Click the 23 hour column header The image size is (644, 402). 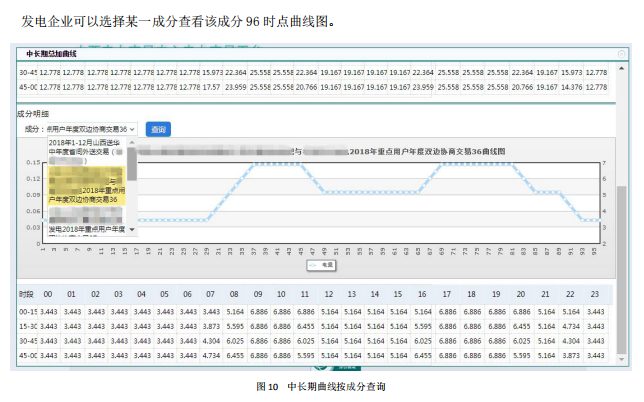(x=595, y=294)
